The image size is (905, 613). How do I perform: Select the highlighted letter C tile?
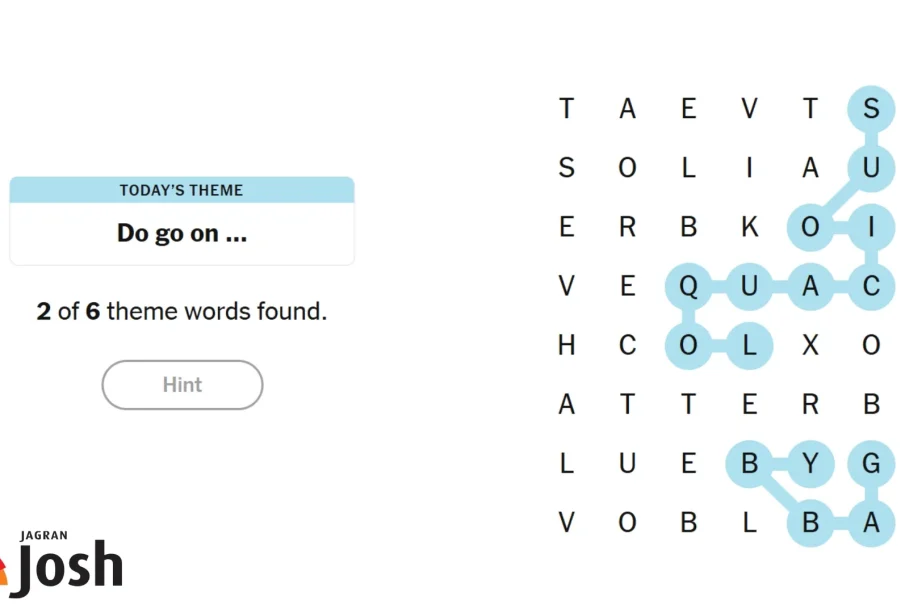[x=871, y=287]
